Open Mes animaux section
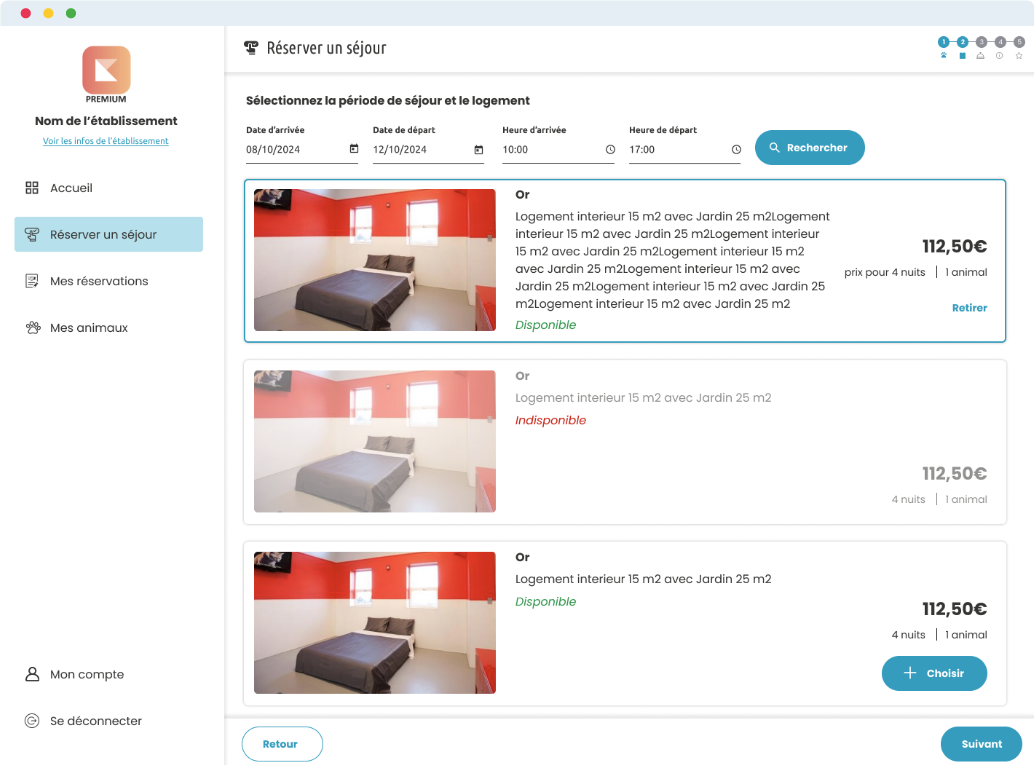 tap(89, 328)
